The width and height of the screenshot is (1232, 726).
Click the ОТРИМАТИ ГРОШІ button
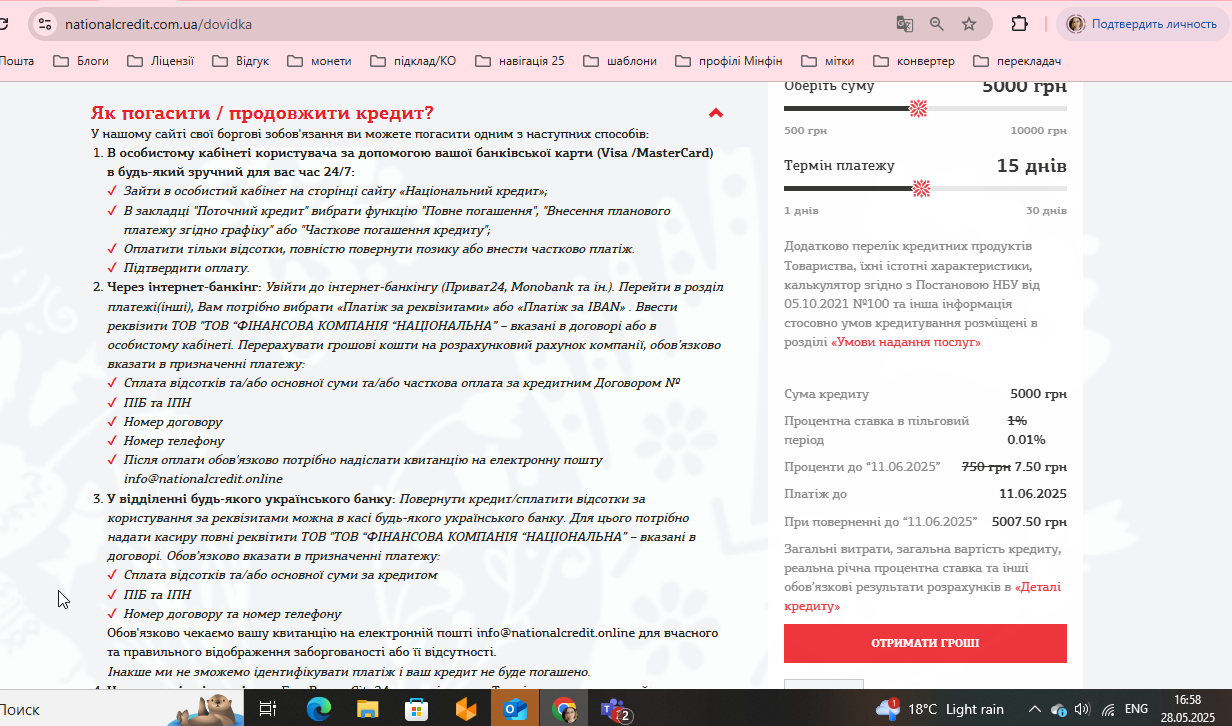tap(925, 643)
